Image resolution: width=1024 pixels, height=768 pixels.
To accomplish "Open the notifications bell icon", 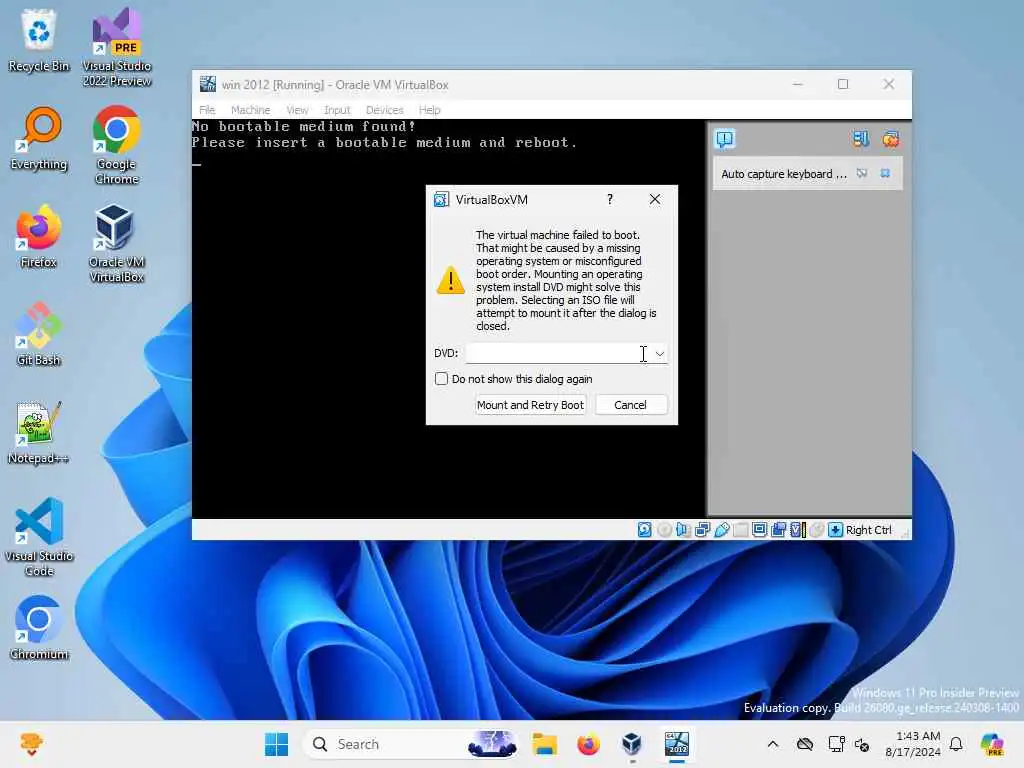I will coord(956,744).
